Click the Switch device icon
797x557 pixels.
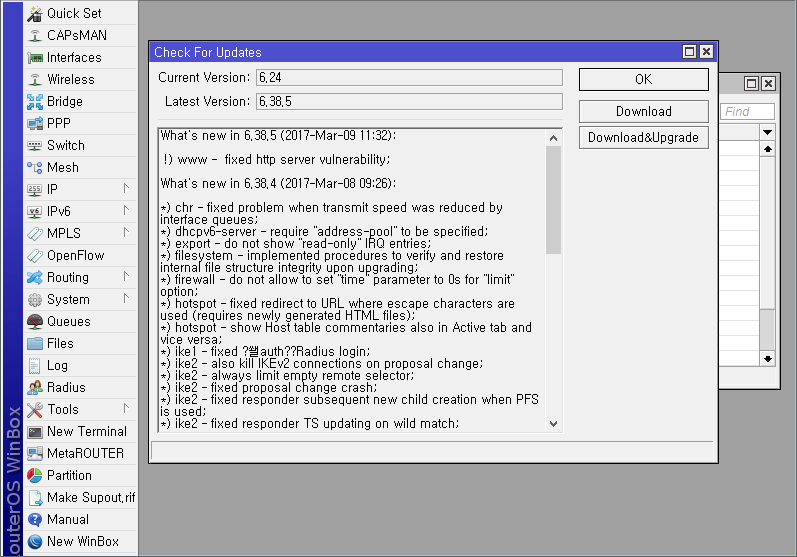tap(35, 146)
